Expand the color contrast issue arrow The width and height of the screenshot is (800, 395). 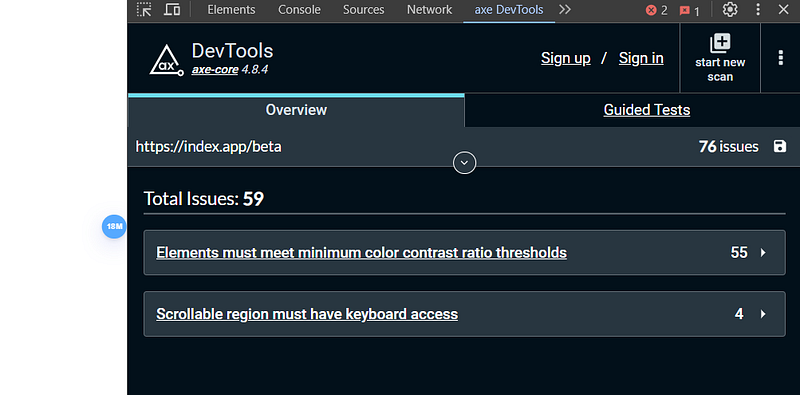click(763, 253)
